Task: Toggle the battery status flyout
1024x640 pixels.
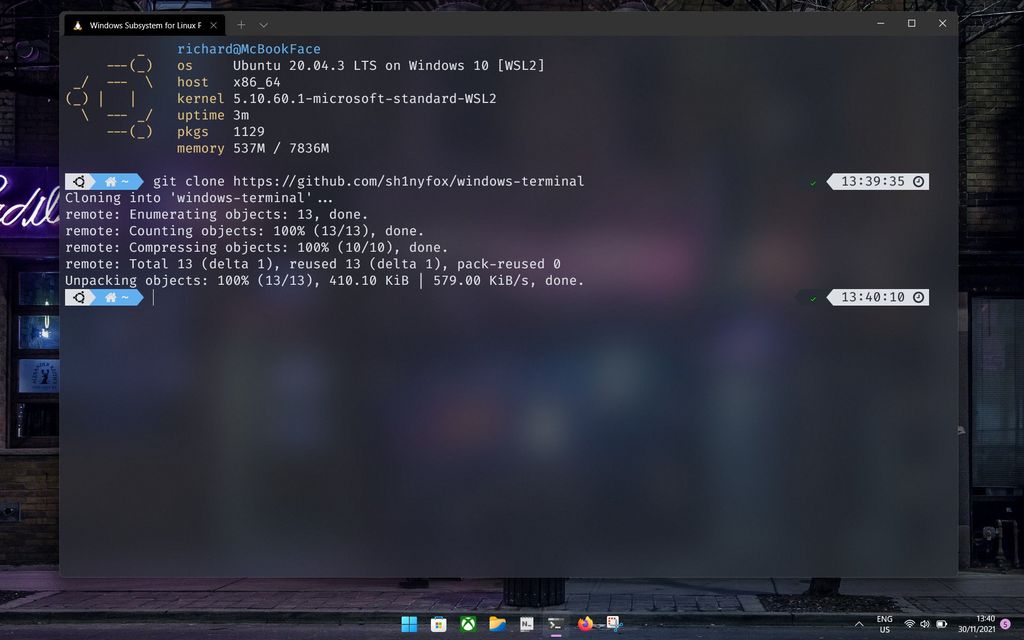Action: [940, 623]
